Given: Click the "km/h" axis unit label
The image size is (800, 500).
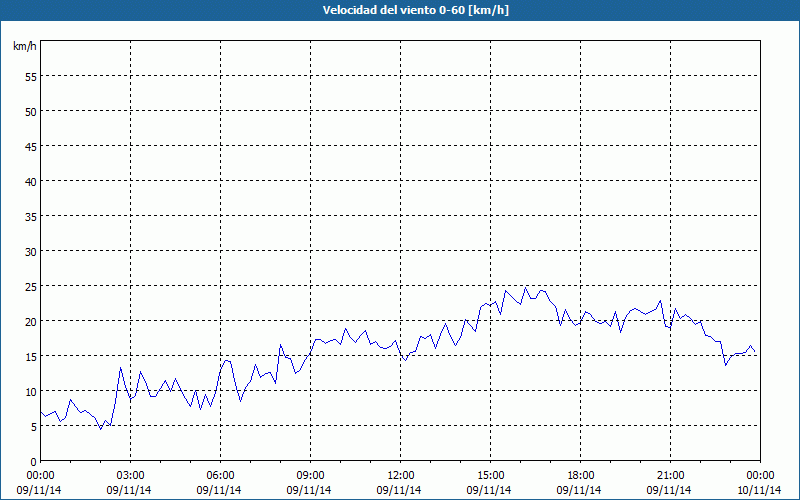Looking at the screenshot, I should (24, 46).
